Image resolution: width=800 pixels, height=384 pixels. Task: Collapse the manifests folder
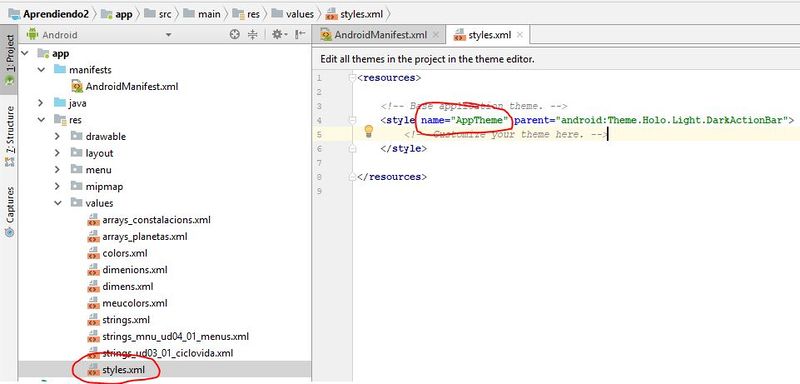(x=41, y=69)
